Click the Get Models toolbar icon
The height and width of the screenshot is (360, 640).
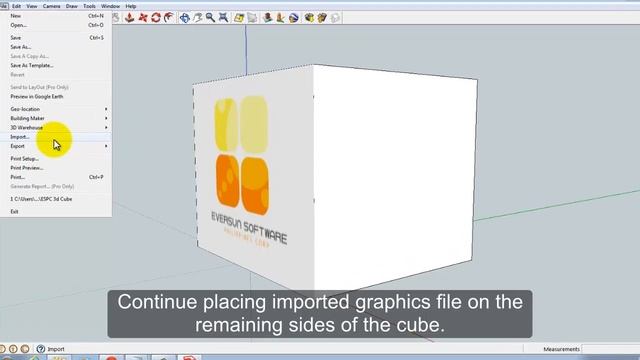coord(309,18)
